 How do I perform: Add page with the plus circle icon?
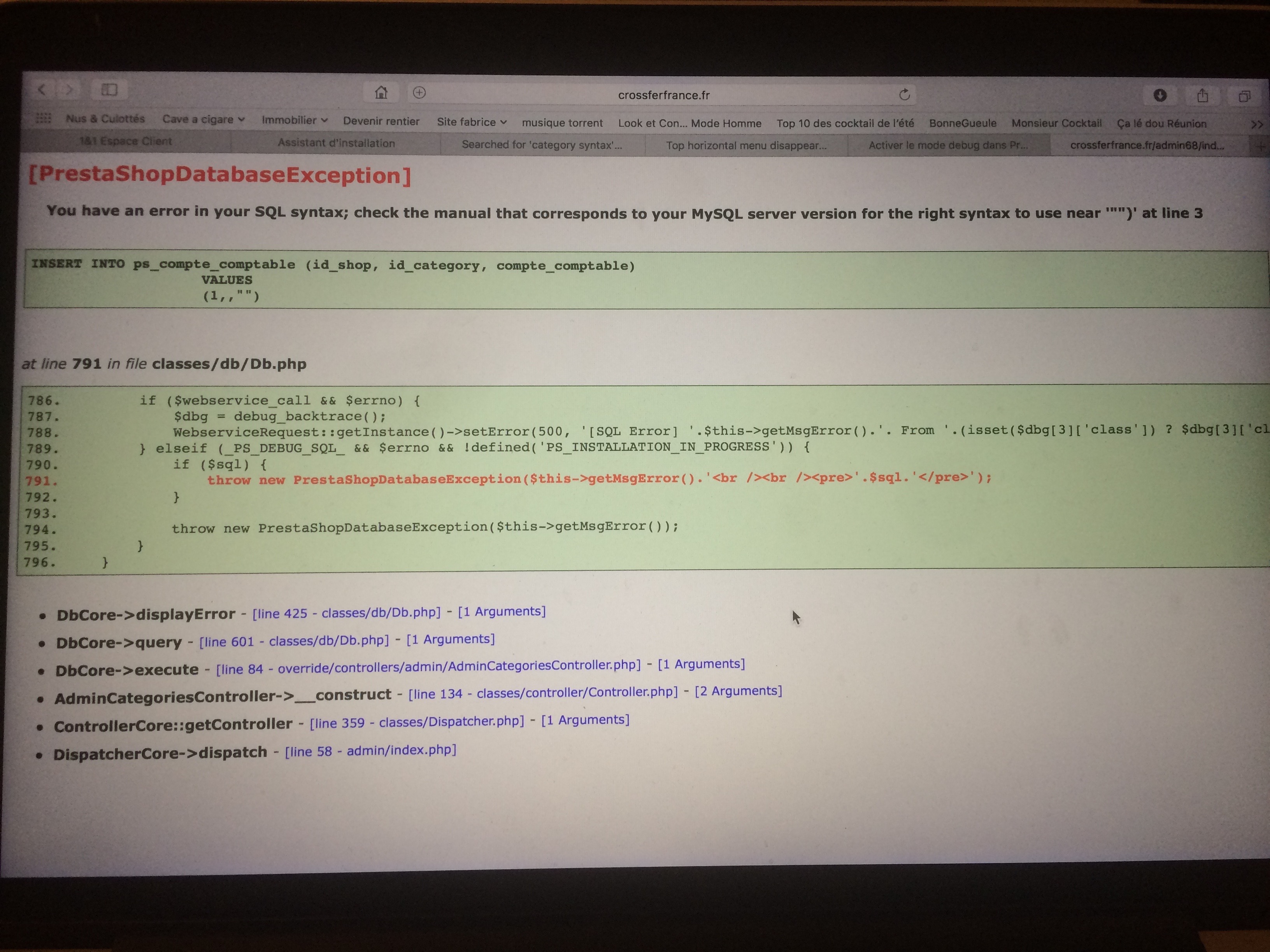(x=419, y=93)
